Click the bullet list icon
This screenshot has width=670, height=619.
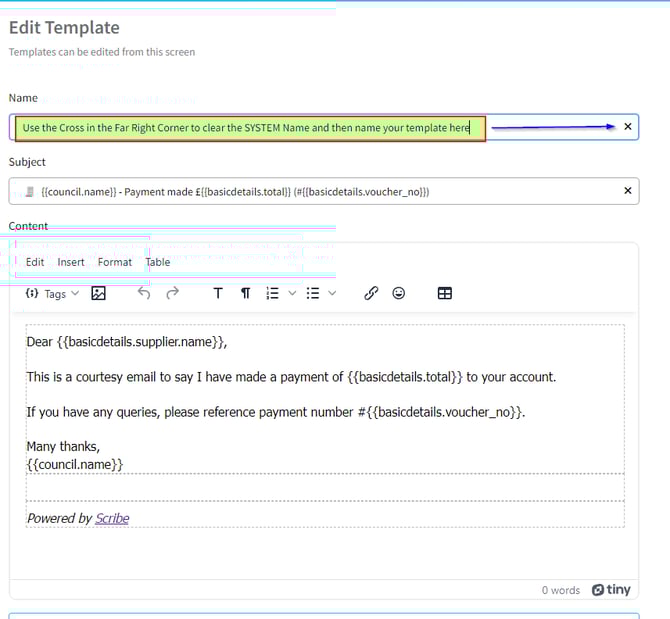pos(313,294)
